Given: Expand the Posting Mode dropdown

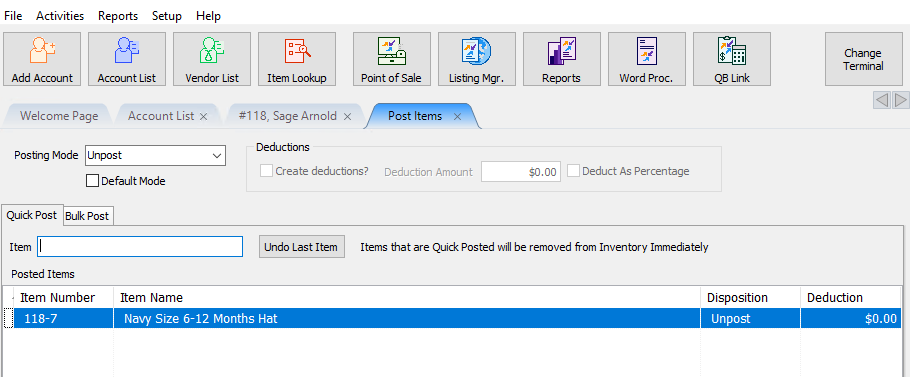Looking at the screenshot, I should tap(217, 155).
